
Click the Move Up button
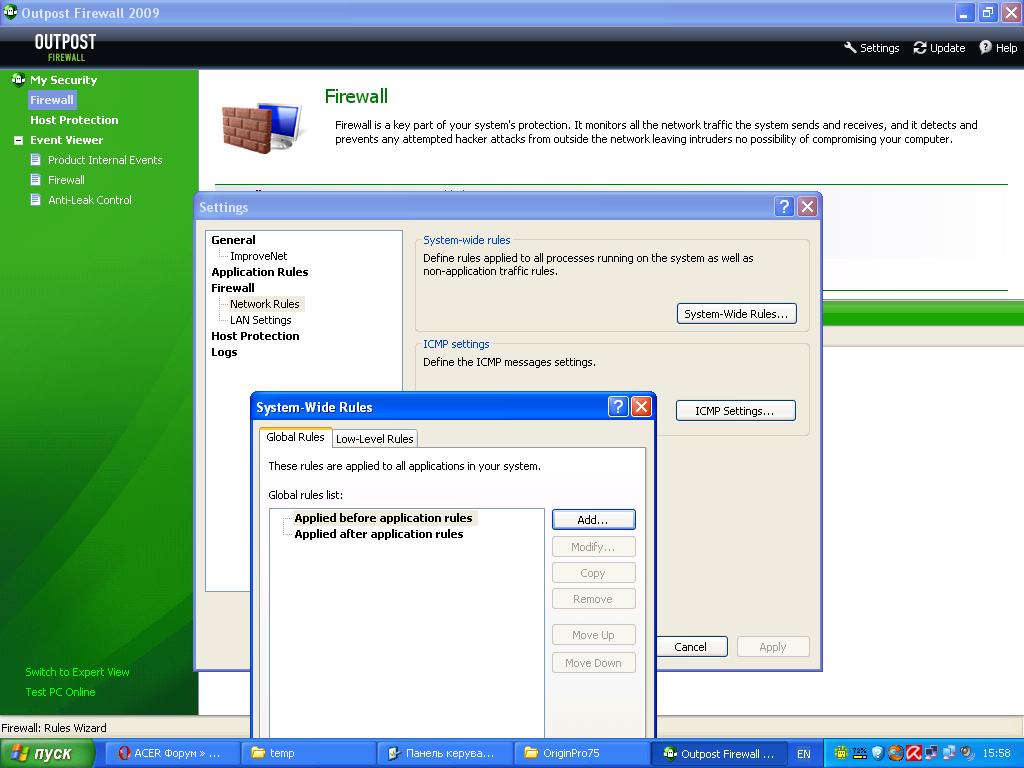coord(593,635)
